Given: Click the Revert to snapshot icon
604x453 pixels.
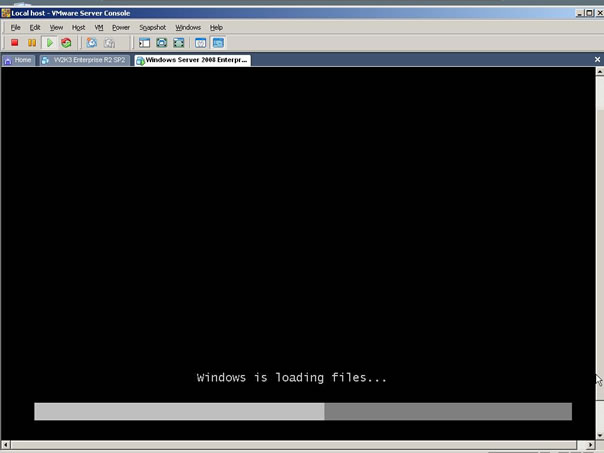Looking at the screenshot, I should point(109,43).
